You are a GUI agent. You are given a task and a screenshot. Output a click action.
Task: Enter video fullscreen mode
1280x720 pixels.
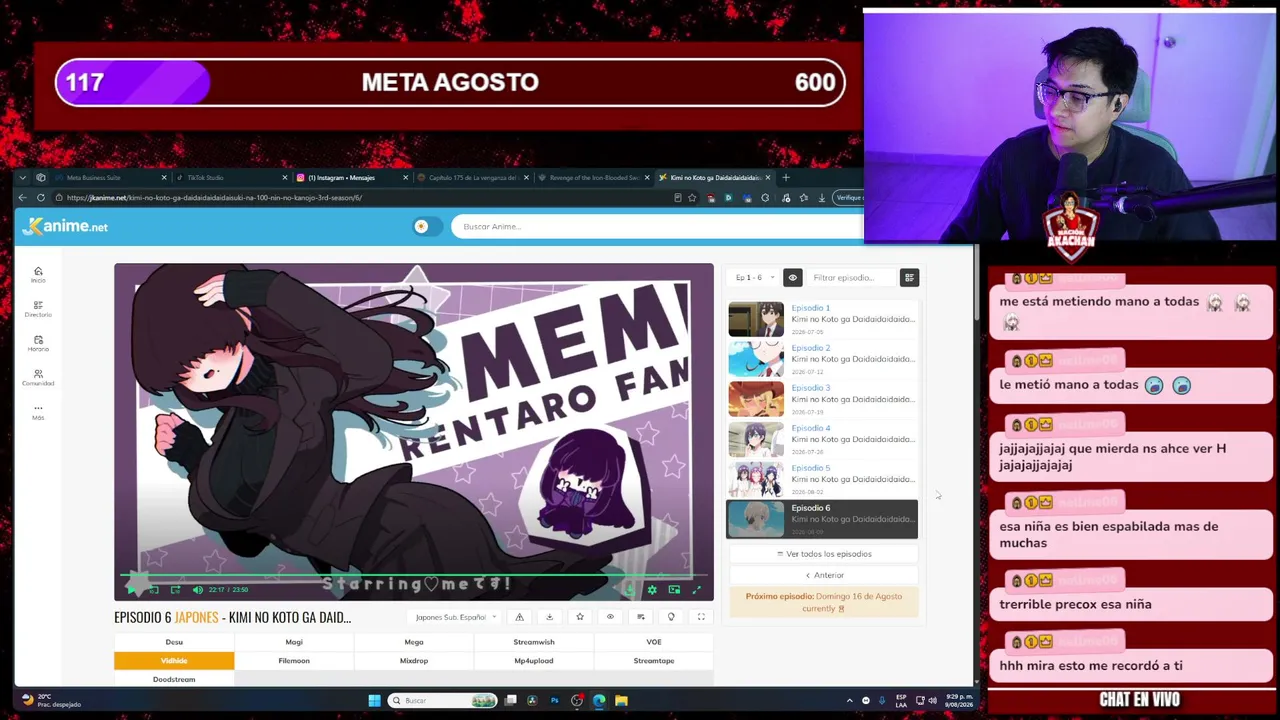coord(697,589)
